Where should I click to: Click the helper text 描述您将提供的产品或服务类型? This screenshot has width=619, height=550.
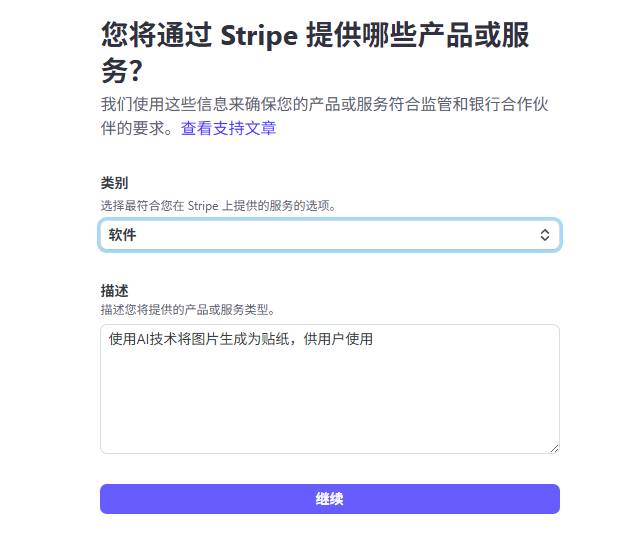(x=188, y=310)
